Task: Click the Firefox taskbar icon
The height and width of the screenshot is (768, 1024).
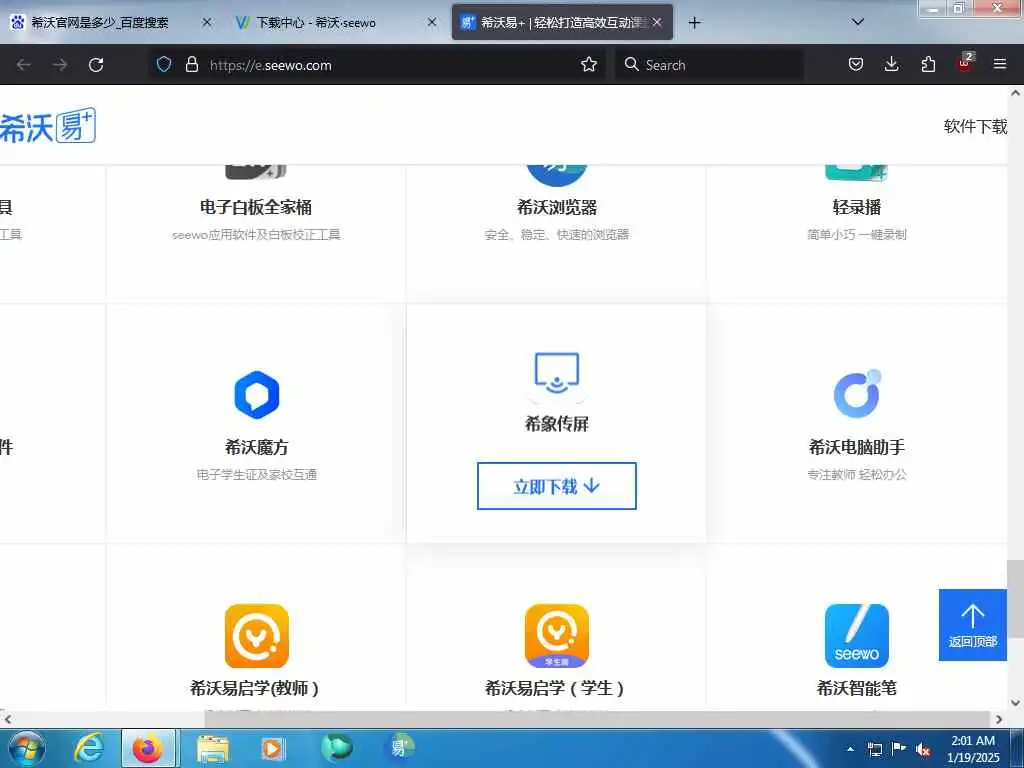Action: (x=148, y=748)
